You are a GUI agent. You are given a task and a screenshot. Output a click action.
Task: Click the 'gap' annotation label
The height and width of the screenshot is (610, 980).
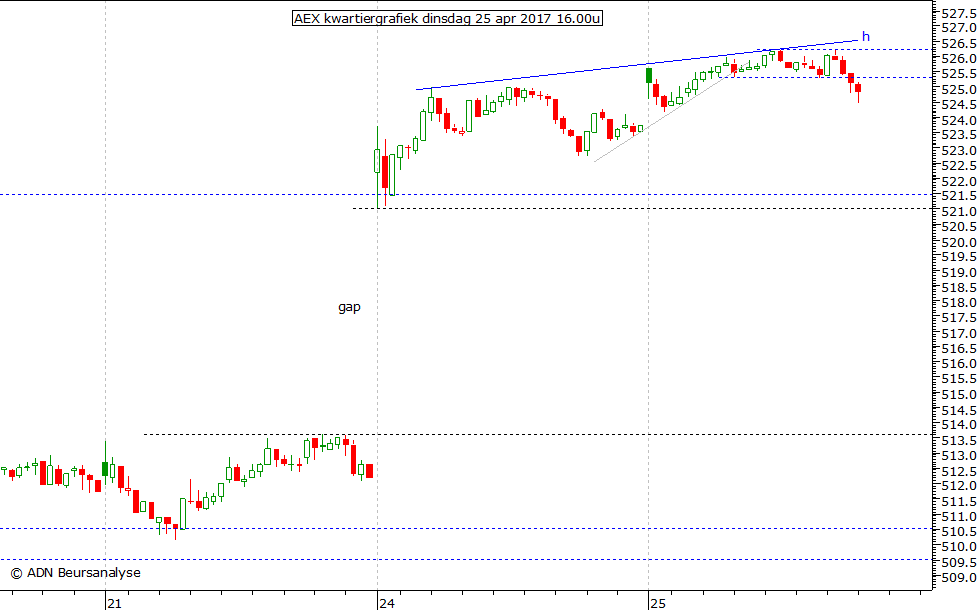[x=349, y=307]
